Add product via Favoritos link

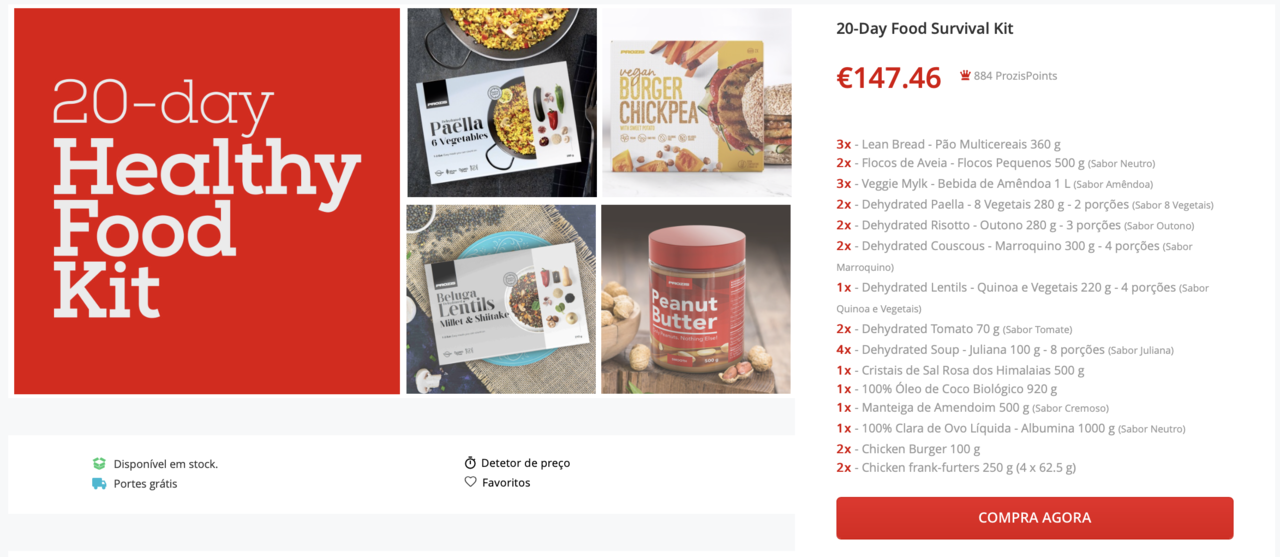[x=506, y=482]
